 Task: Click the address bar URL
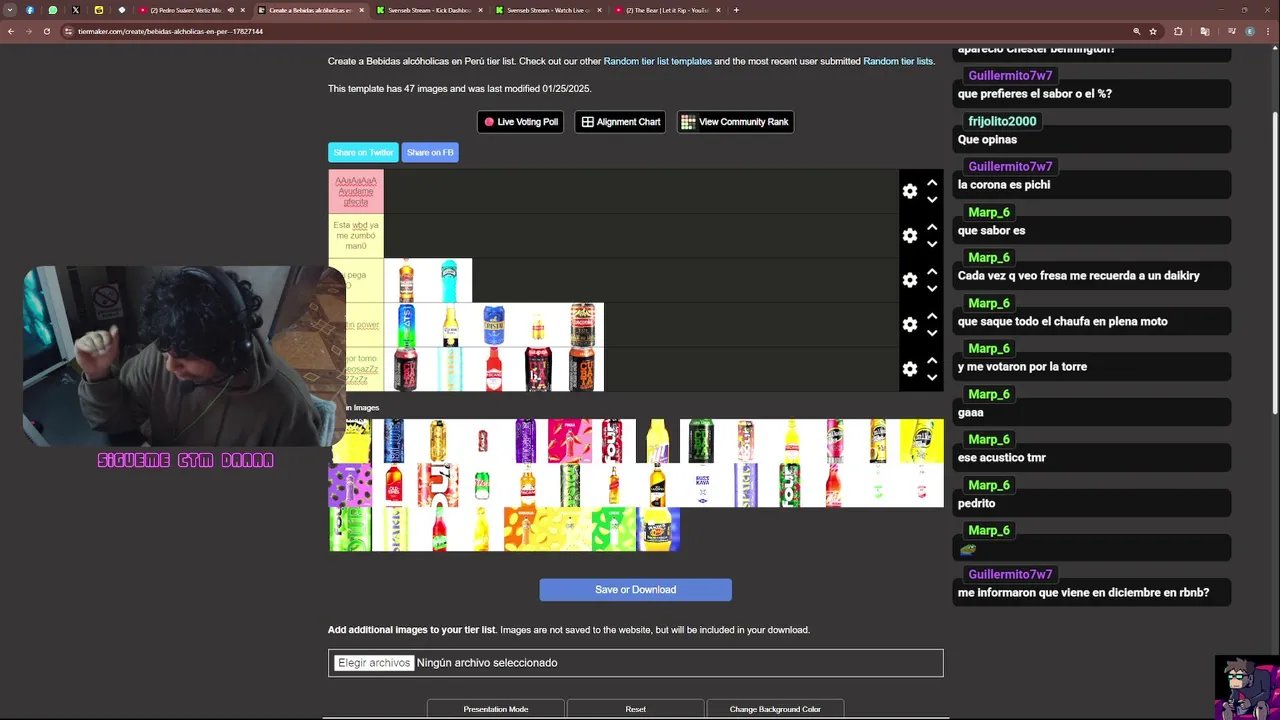[x=170, y=31]
